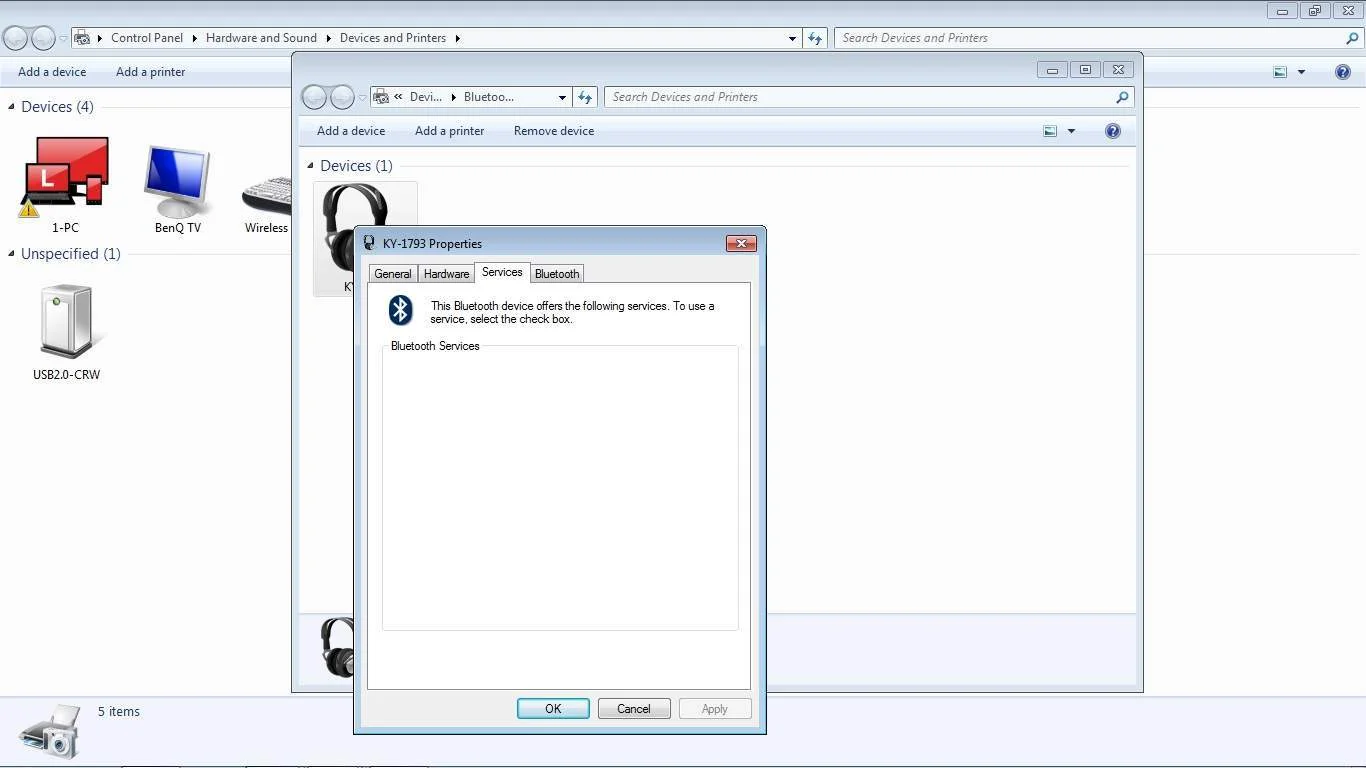Open recent pages dropdown in Bluetooth window
Screen dimensions: 1366x768
(361, 97)
